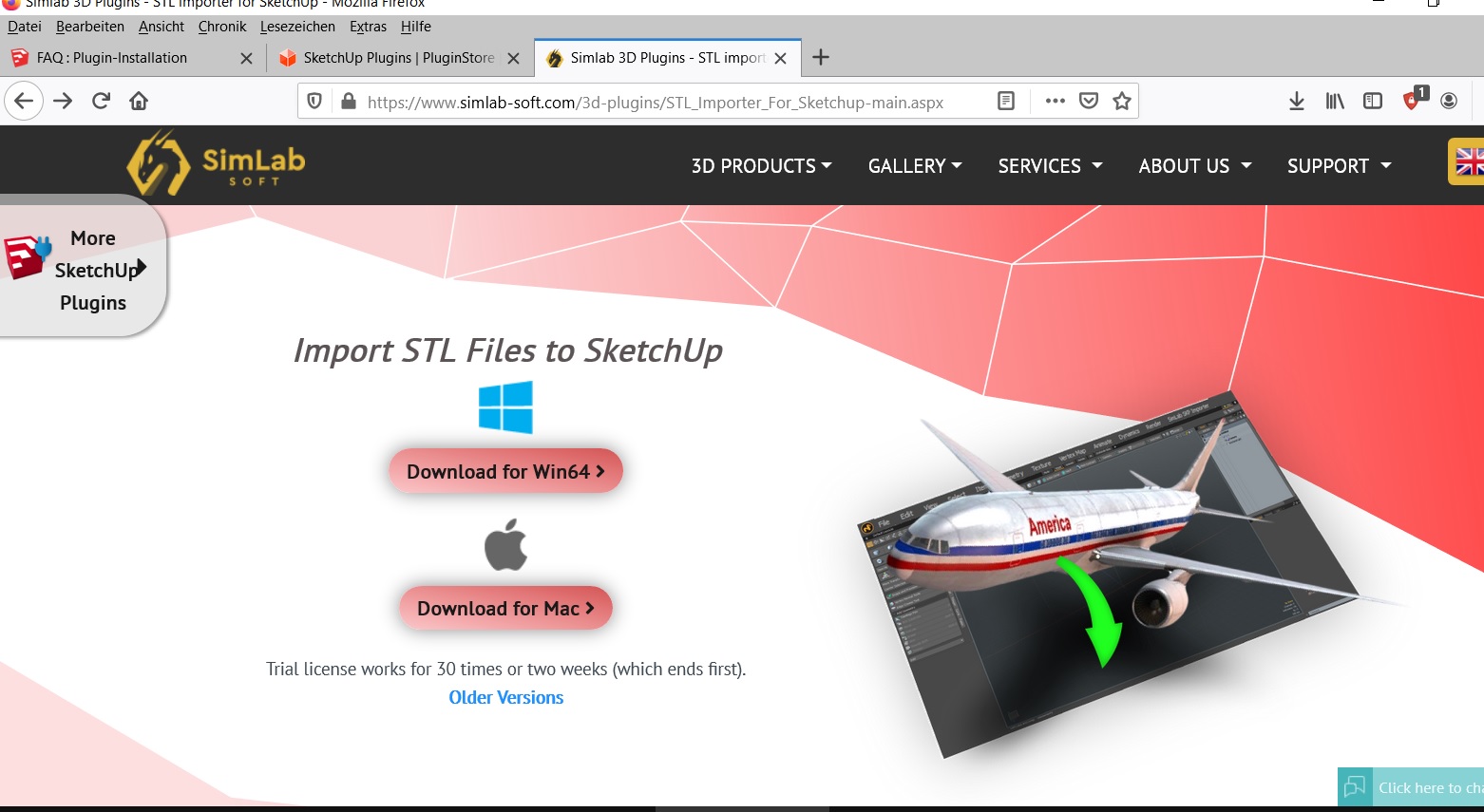Show the Firefox sidebar
This screenshot has width=1484, height=812.
(x=1373, y=101)
